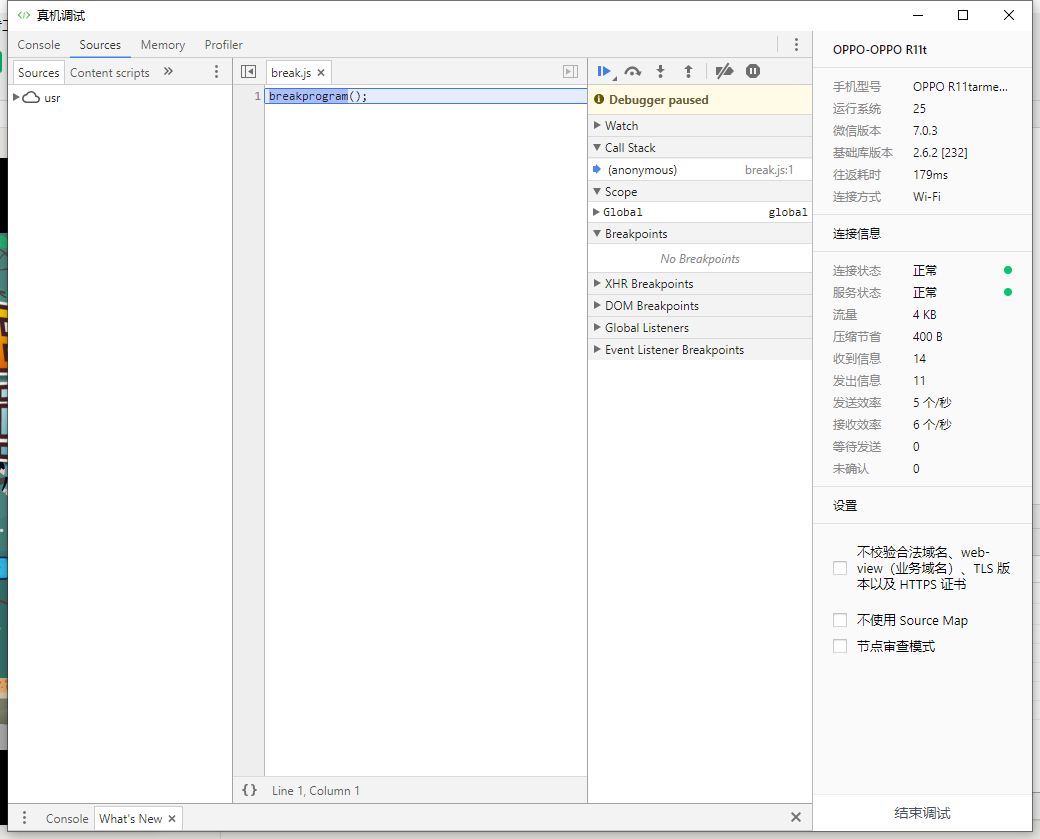This screenshot has width=1040, height=839.
Task: Click the Debugger paused info icon
Action: (599, 99)
